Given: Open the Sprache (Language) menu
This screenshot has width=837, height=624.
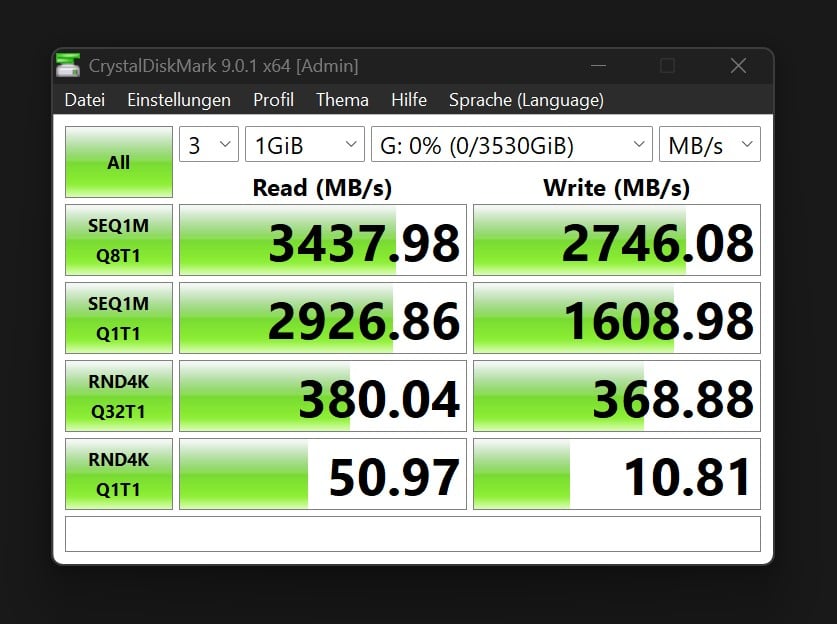Looking at the screenshot, I should pos(526,100).
